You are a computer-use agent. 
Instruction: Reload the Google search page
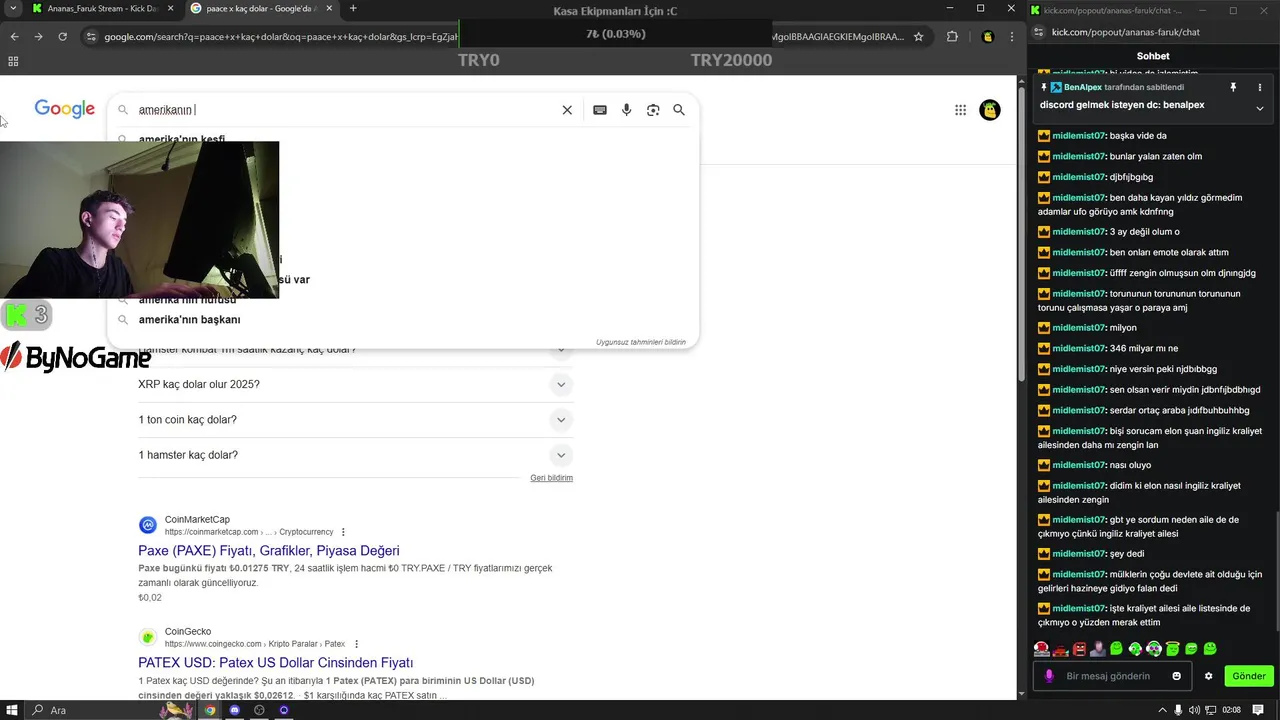click(x=62, y=37)
